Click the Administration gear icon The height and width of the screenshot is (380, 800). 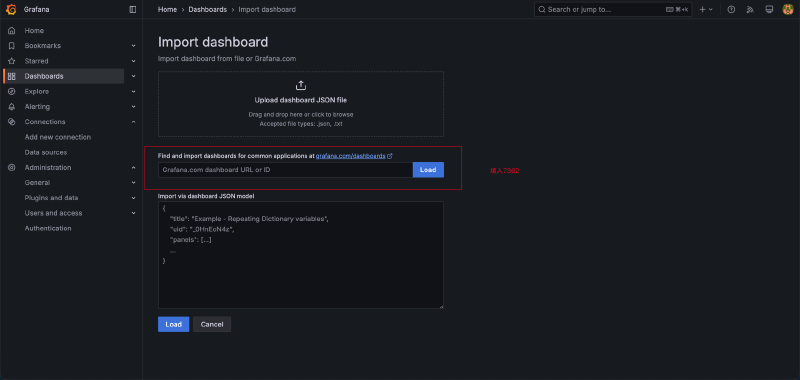(11, 168)
